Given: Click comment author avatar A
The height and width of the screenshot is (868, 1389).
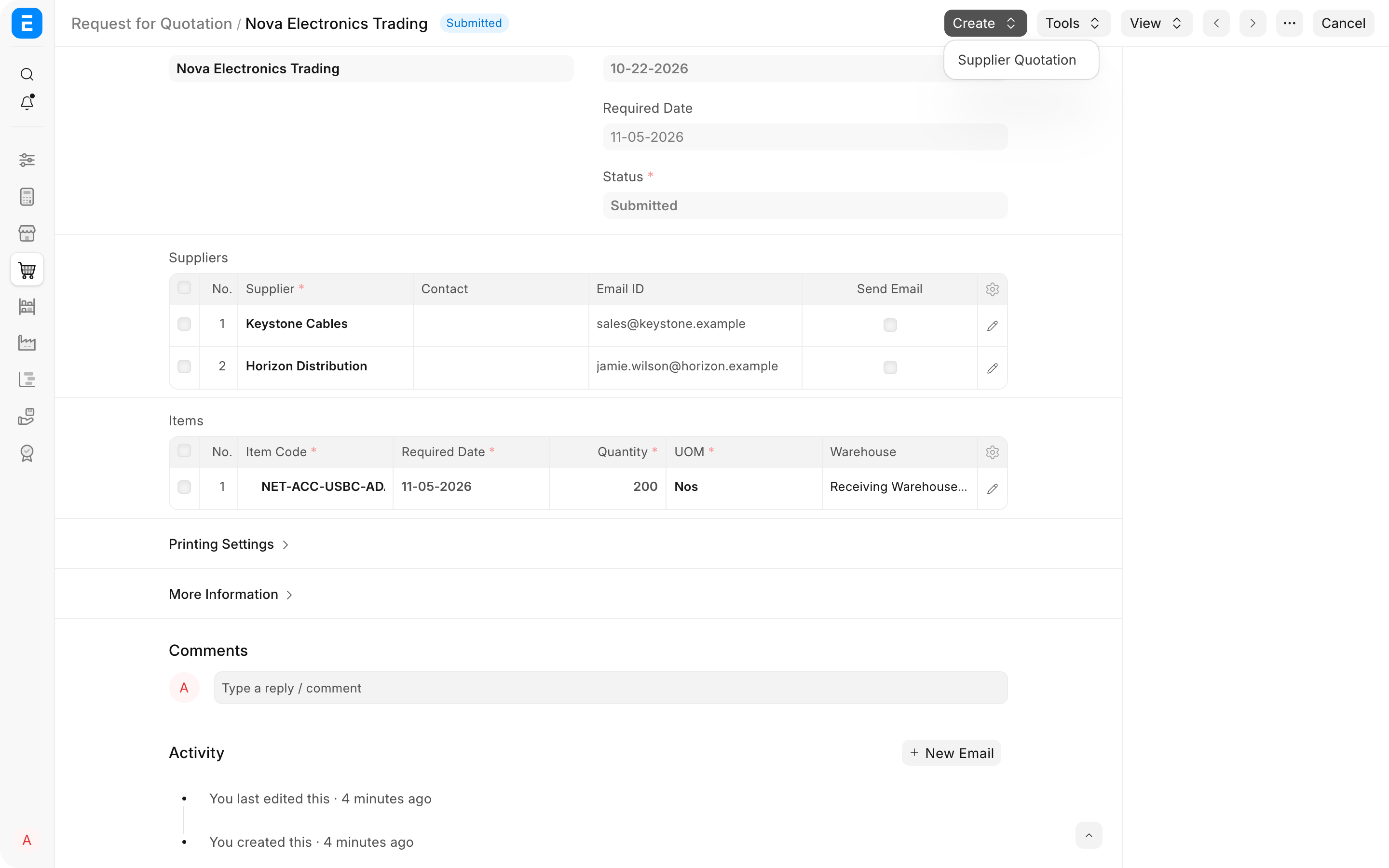Looking at the screenshot, I should pyautogui.click(x=184, y=688).
